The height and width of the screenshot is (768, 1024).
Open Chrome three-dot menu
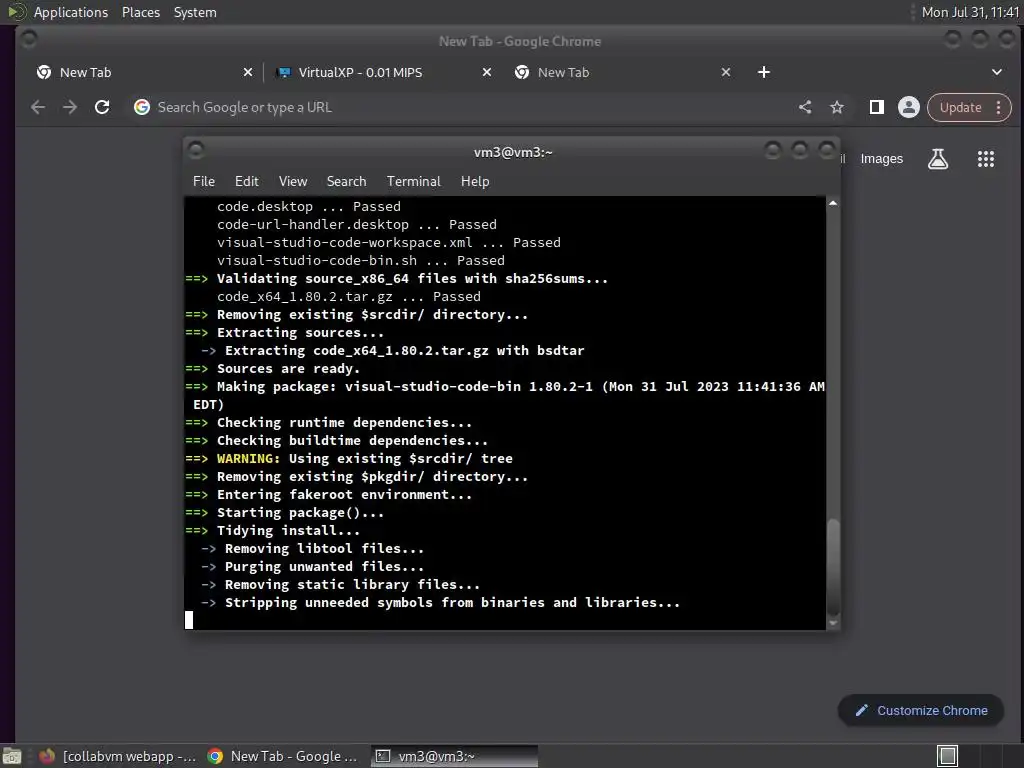999,108
